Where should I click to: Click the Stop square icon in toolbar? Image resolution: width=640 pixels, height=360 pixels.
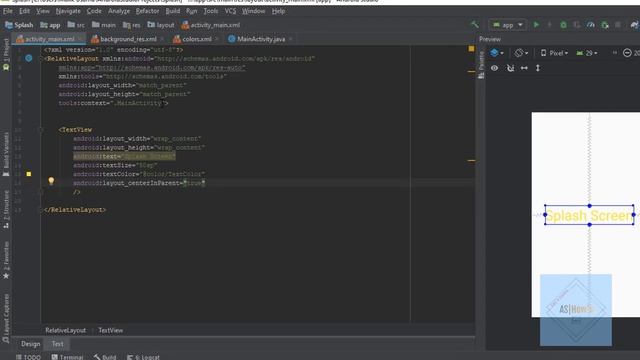(618, 25)
